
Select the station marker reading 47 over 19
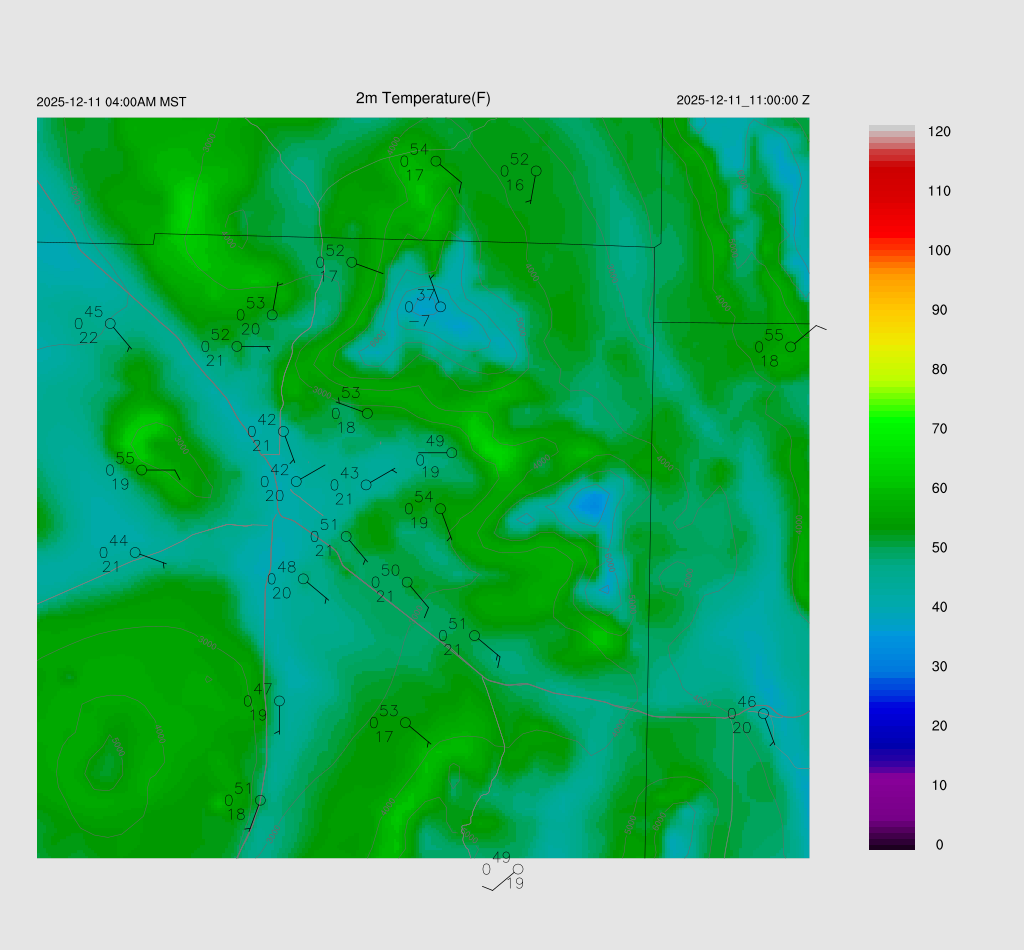click(279, 701)
